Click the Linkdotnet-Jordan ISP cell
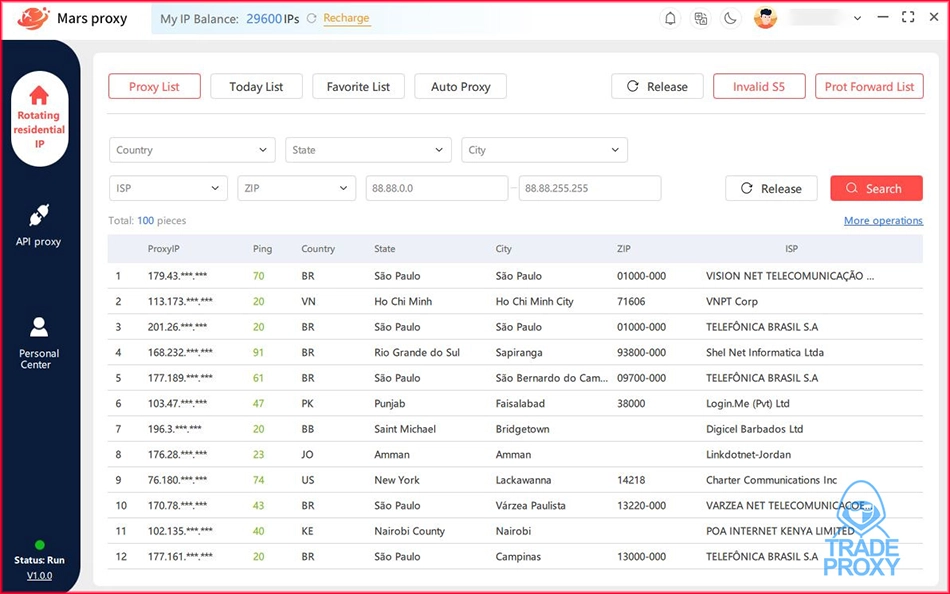950x594 pixels. [x=748, y=454]
